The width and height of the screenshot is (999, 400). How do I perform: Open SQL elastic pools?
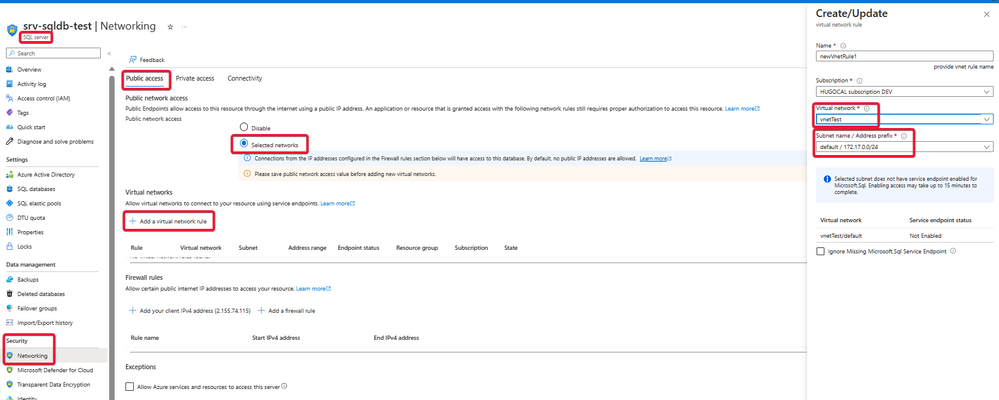click(39, 203)
